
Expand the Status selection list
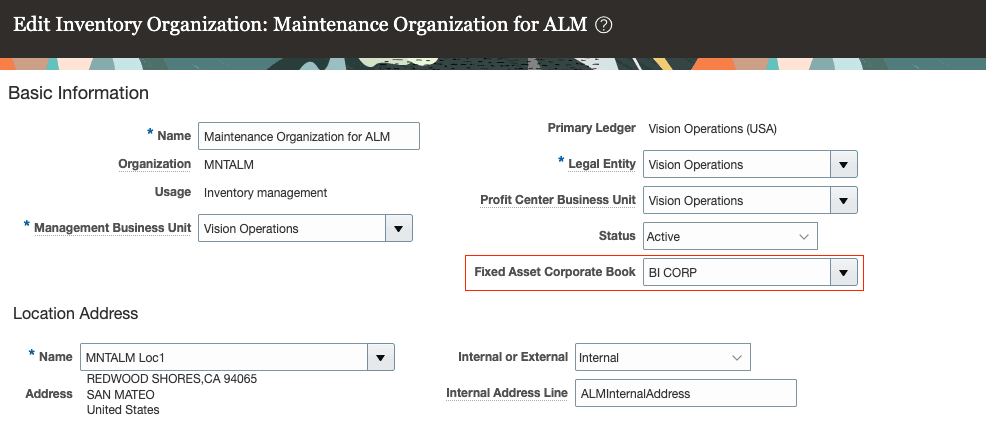(x=804, y=237)
